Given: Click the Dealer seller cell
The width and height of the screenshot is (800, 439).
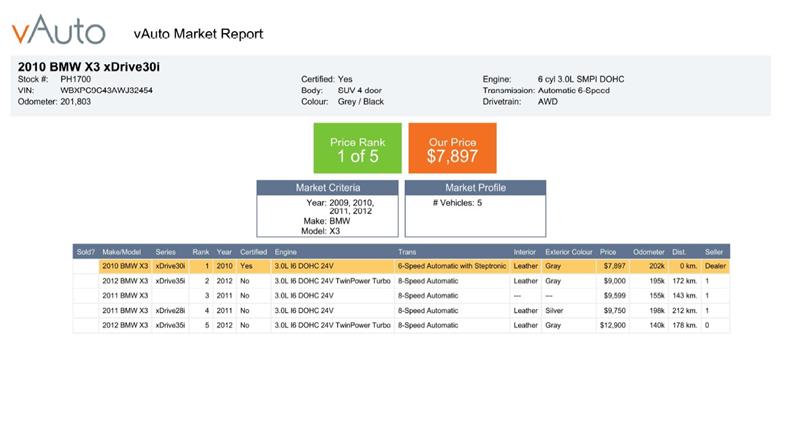Looking at the screenshot, I should tap(715, 266).
